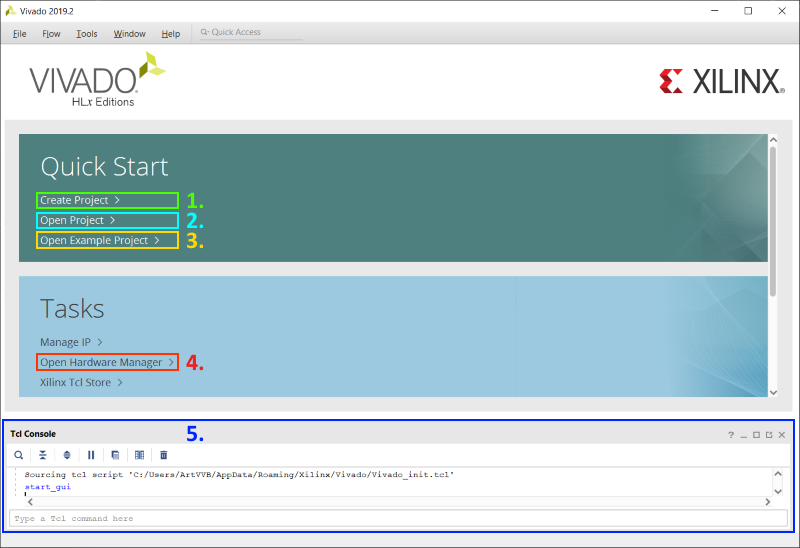Open the Tools menu
The width and height of the screenshot is (800, 548).
87,34
